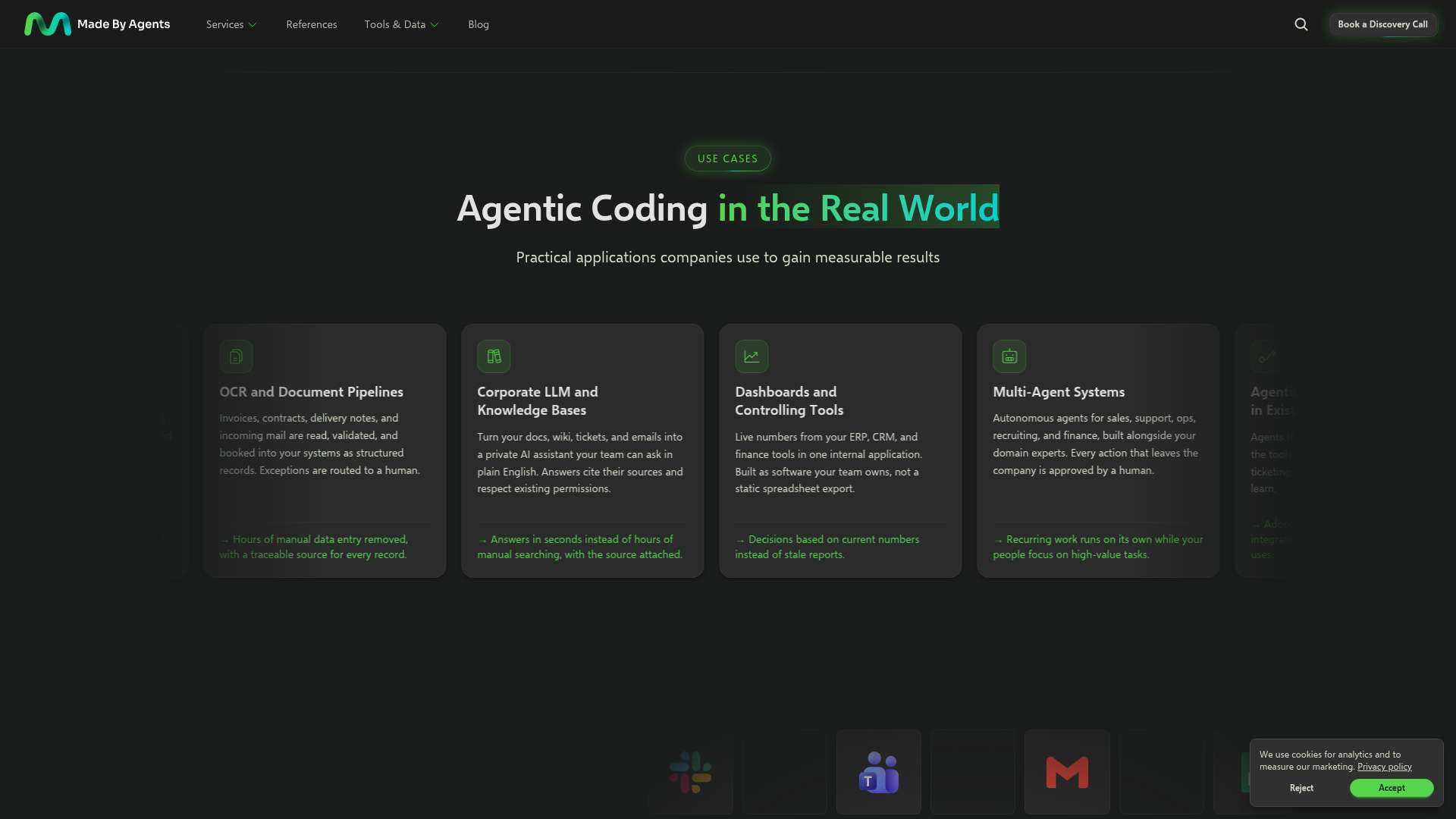The width and height of the screenshot is (1456, 819).
Task: Click Book a Discovery Call button
Action: [x=1382, y=24]
